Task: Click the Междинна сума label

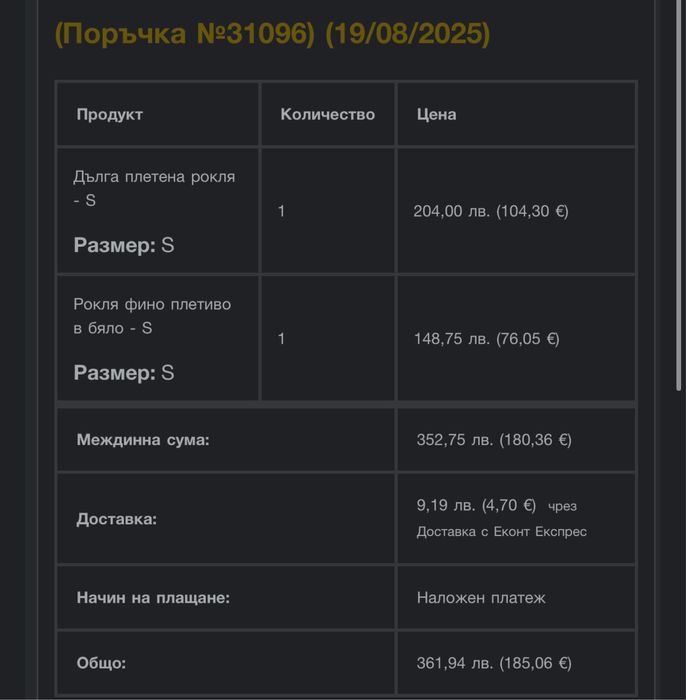Action: coord(143,439)
